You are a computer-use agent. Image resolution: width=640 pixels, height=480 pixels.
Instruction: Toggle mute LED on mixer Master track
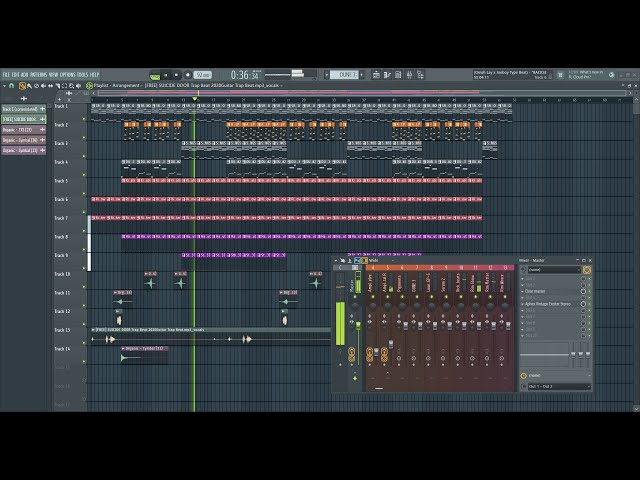click(x=355, y=298)
